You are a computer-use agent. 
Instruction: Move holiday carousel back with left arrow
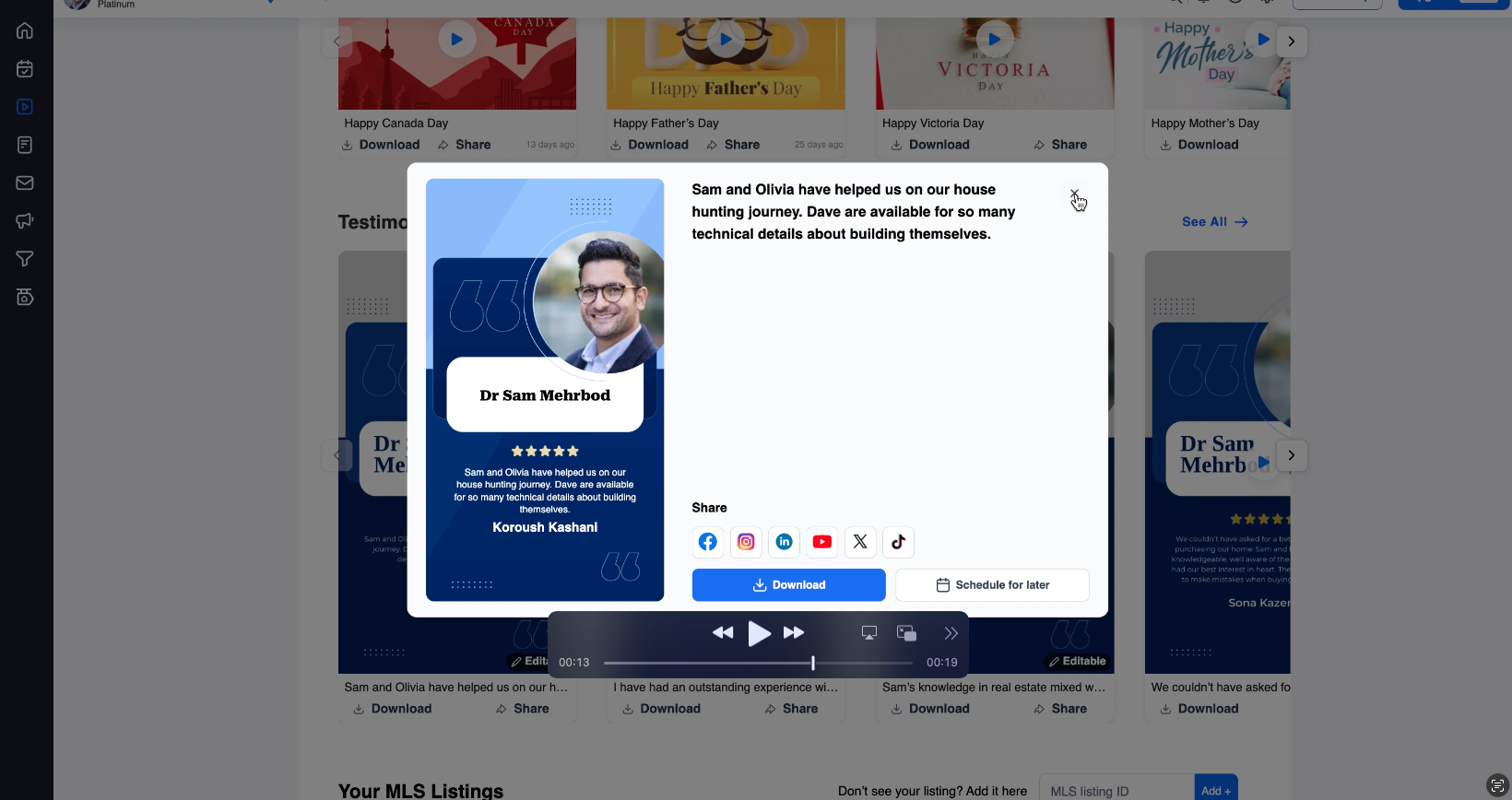tap(337, 41)
